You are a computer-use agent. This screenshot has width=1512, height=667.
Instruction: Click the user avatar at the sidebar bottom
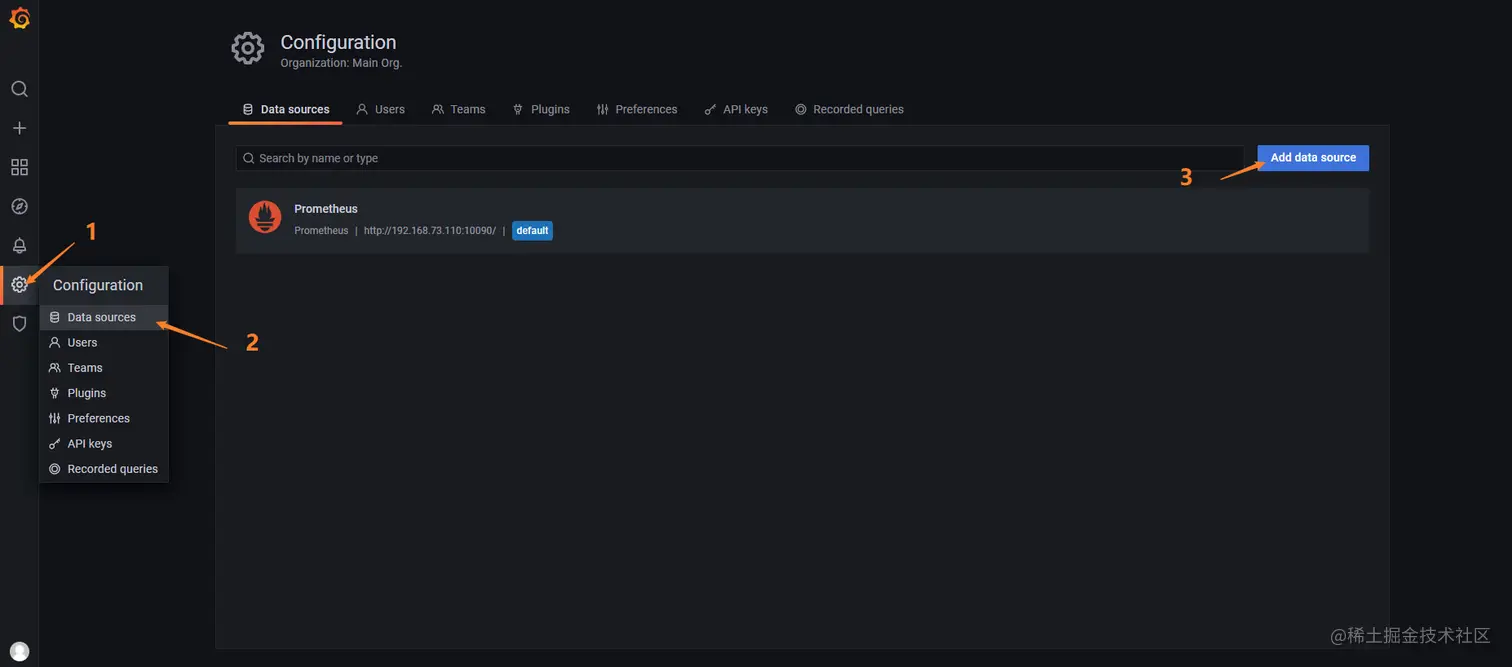19,650
